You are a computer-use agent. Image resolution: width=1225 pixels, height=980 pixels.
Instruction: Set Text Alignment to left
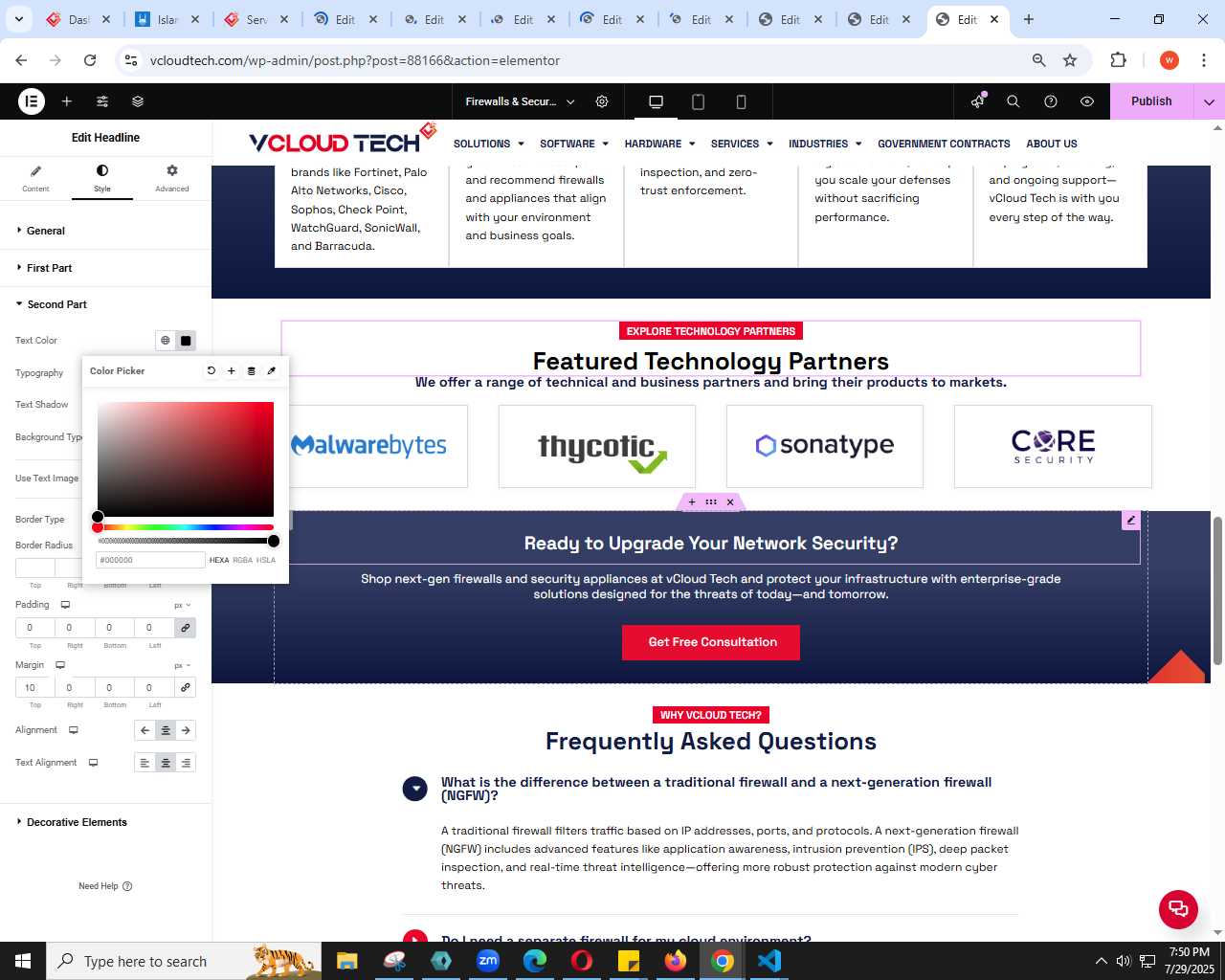pos(145,763)
